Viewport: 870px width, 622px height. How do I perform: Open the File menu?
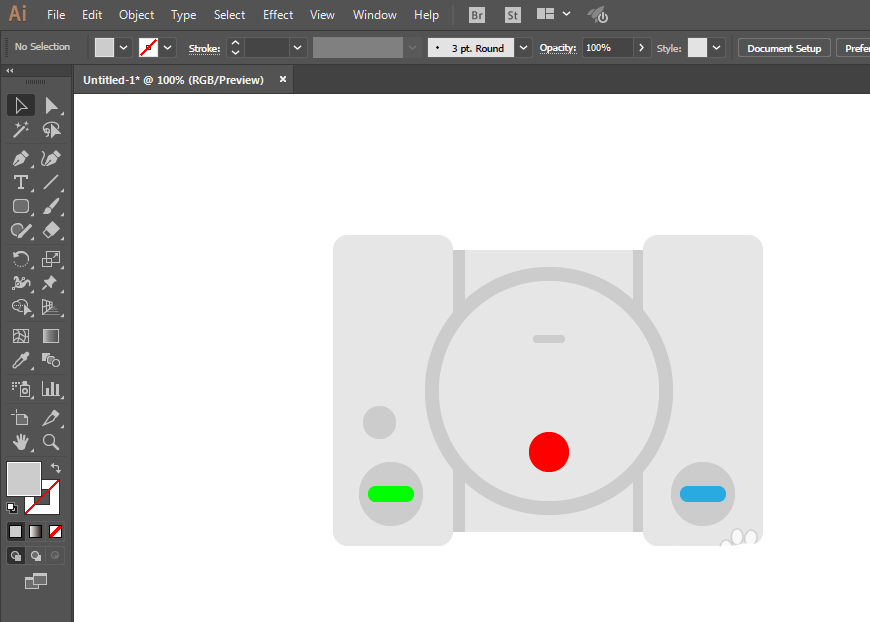click(56, 15)
